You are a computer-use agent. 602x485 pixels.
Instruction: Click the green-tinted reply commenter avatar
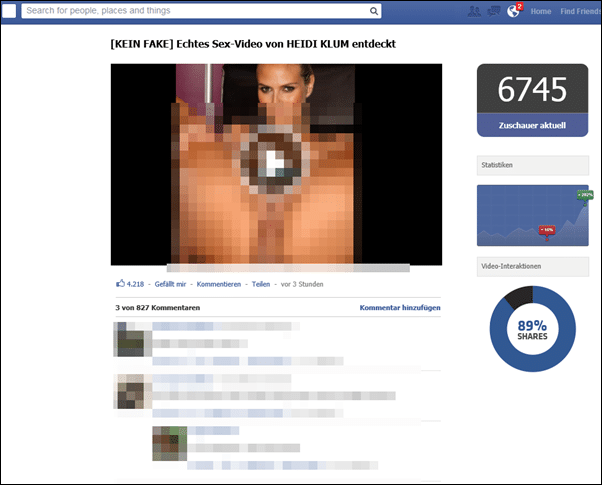[170, 444]
